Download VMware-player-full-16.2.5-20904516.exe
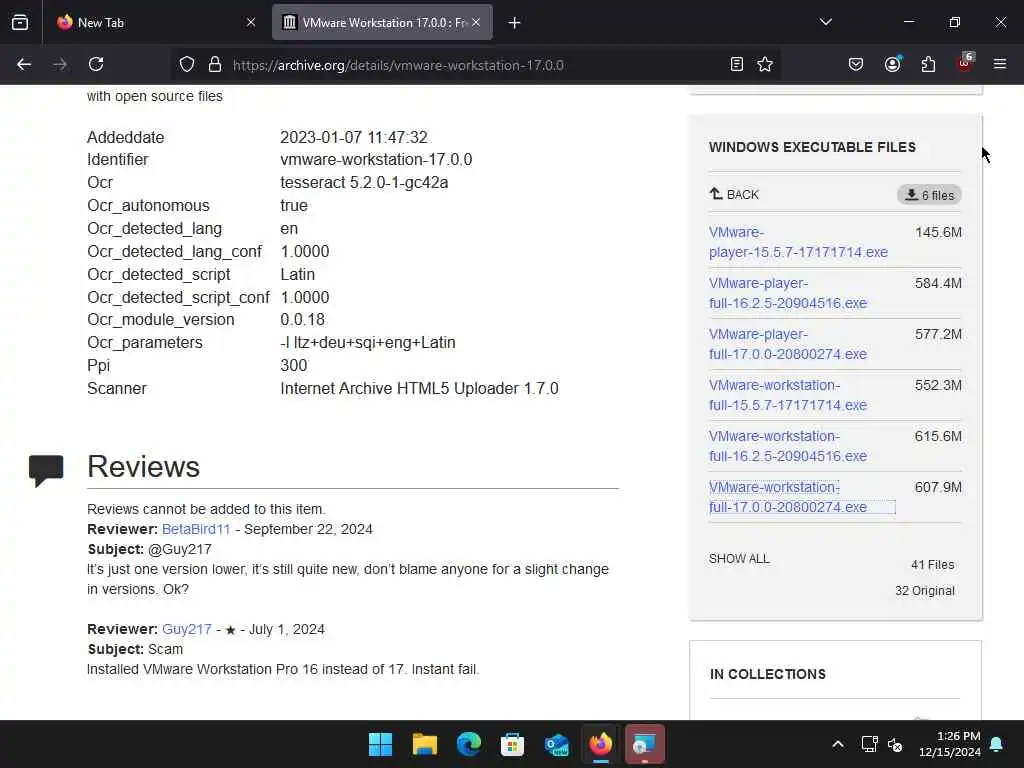This screenshot has height=768, width=1024. click(x=788, y=293)
